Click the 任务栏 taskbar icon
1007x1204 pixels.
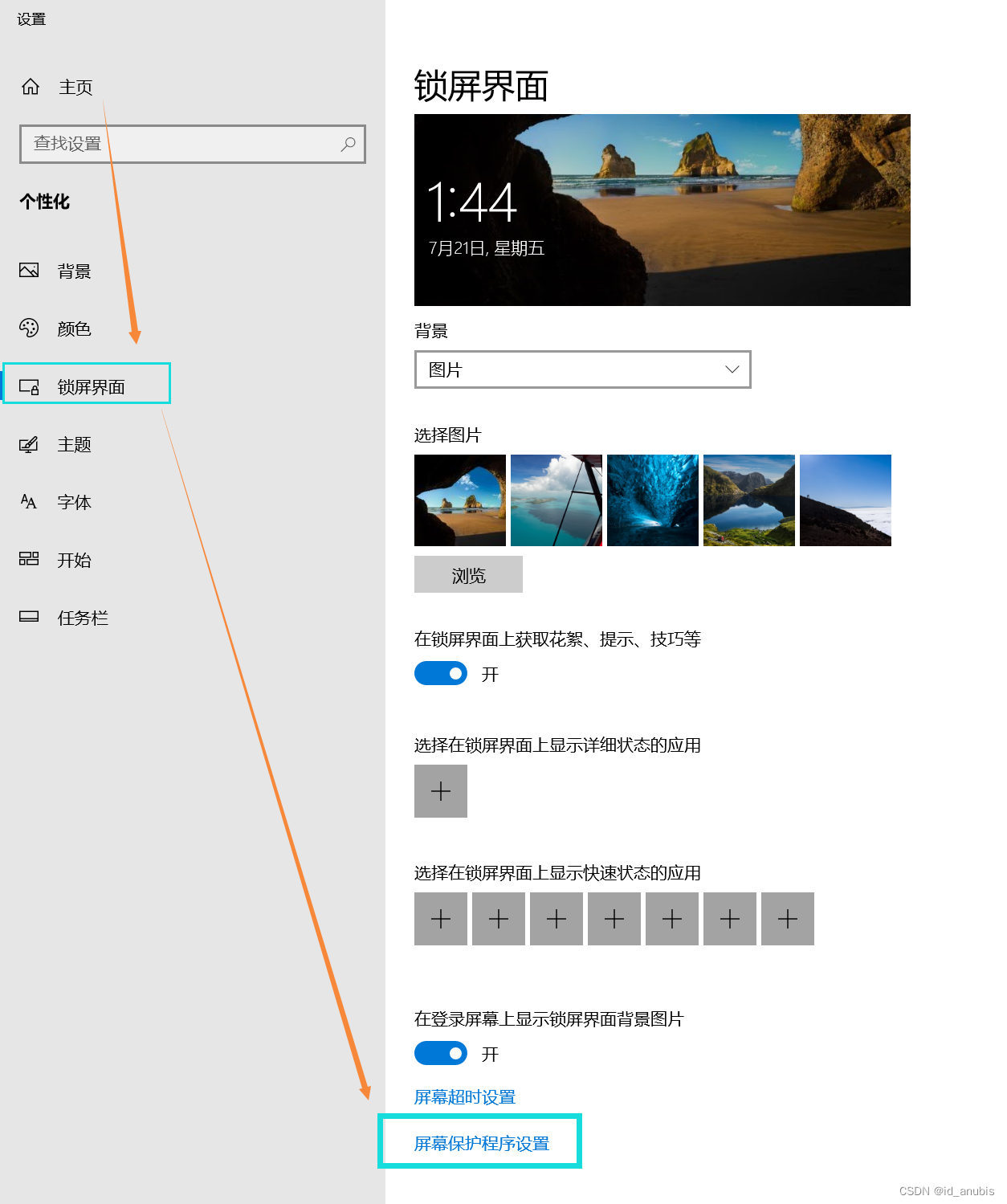[x=29, y=617]
